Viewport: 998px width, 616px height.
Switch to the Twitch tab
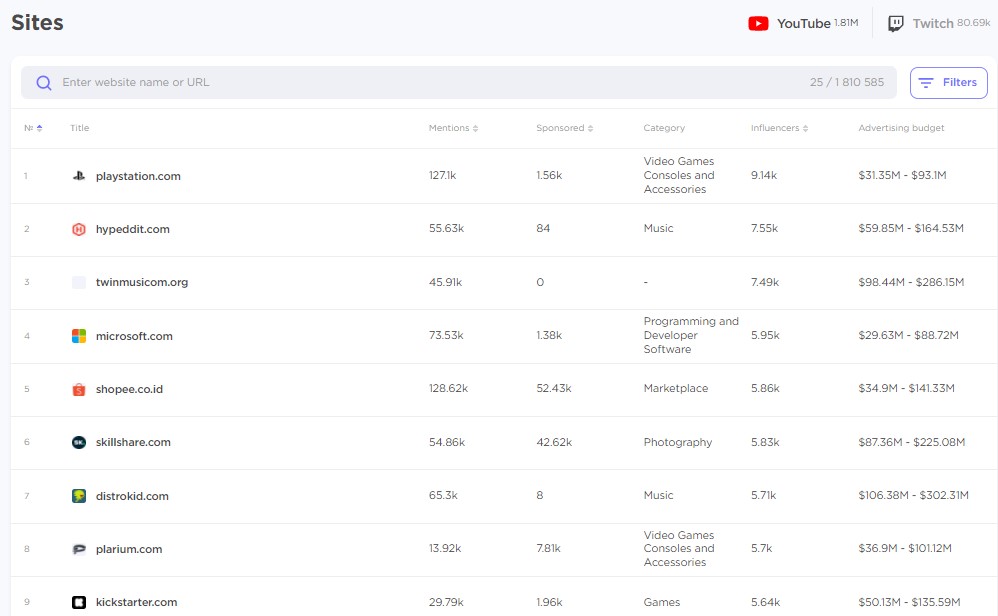(939, 24)
